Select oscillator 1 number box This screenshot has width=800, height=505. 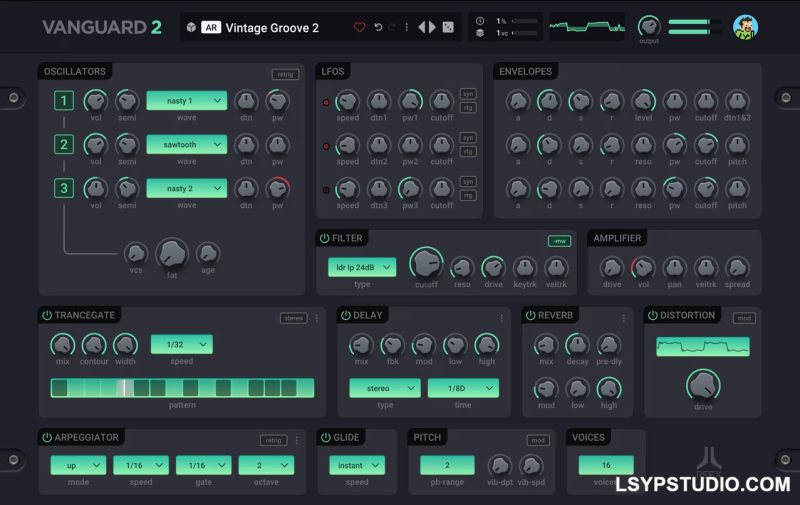pos(64,100)
